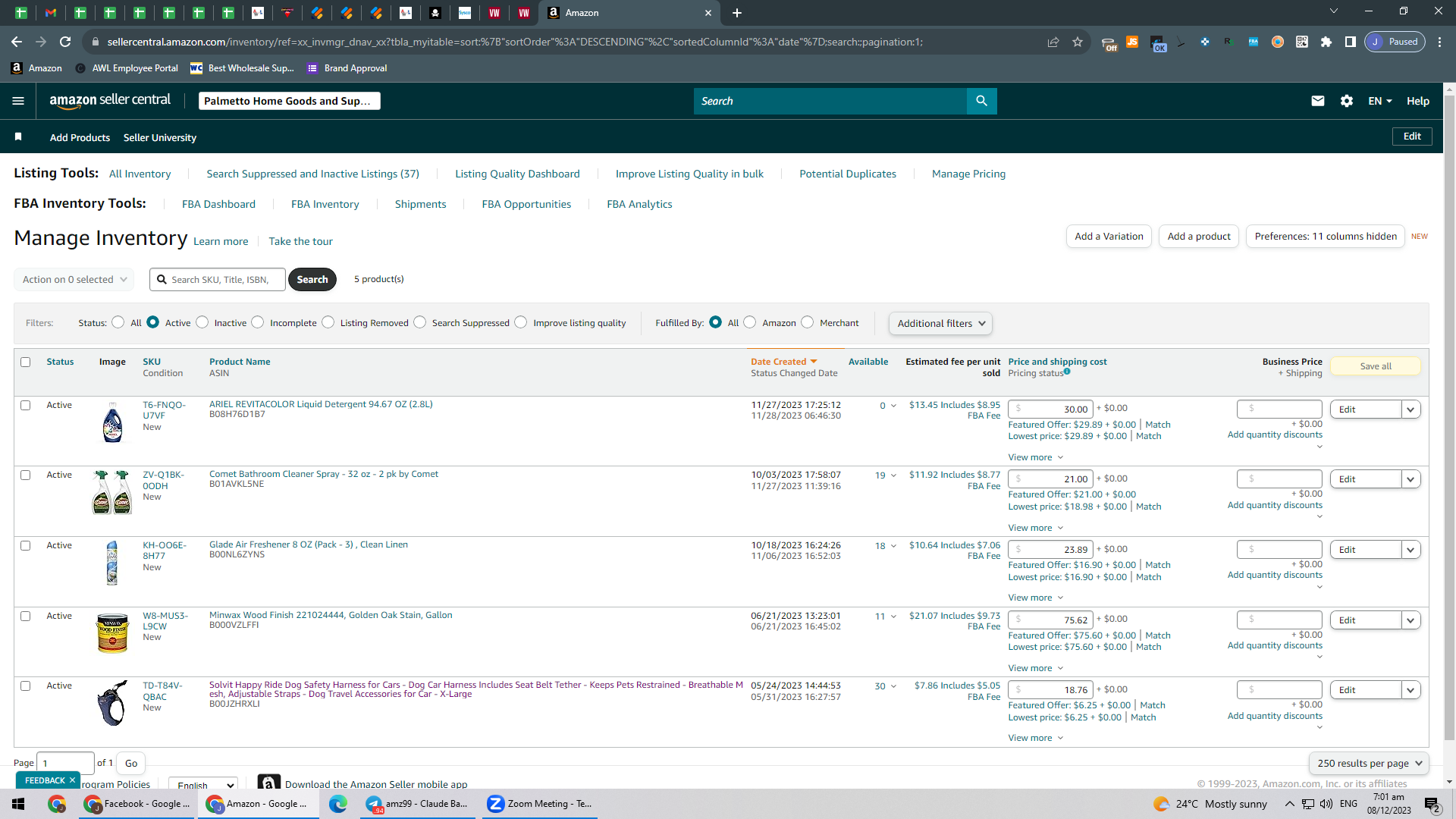Open the Action on 0 selected dropdown
This screenshot has width=1456, height=819.
click(74, 280)
